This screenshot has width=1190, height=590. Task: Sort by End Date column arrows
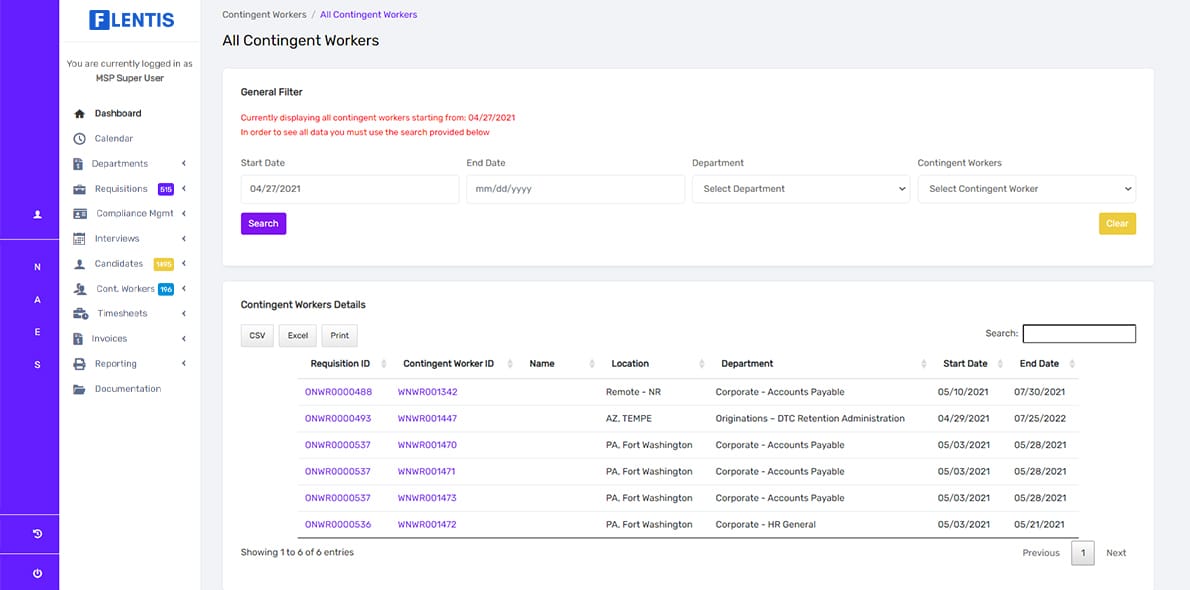click(1072, 364)
